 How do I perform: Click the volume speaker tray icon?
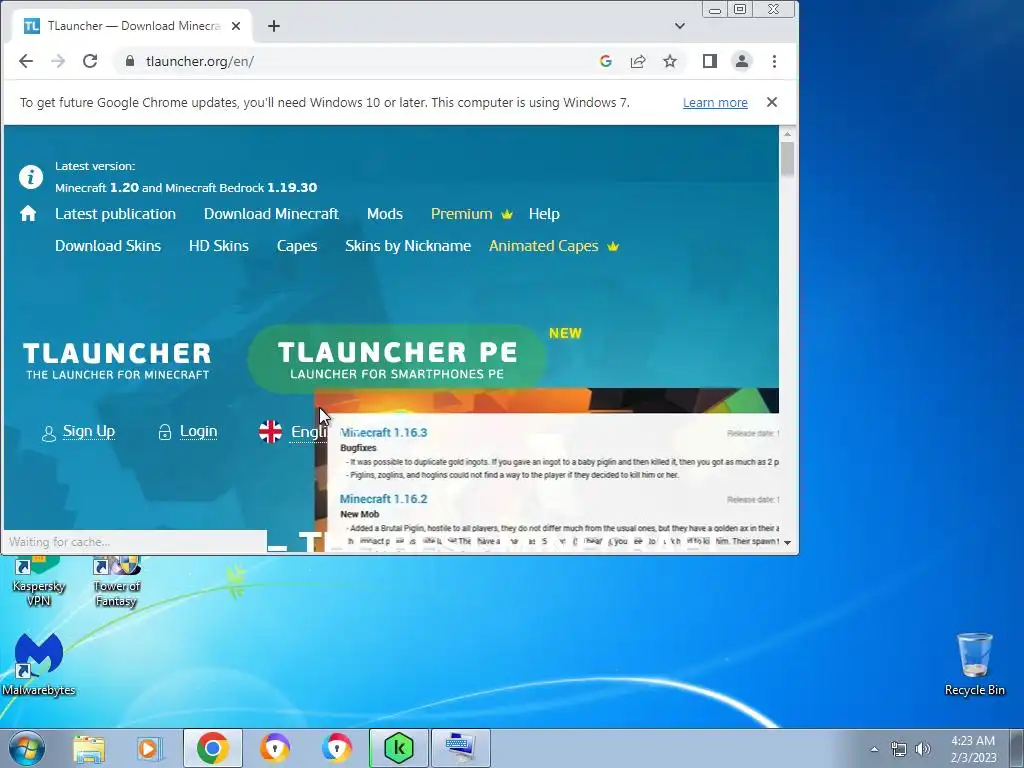click(923, 749)
